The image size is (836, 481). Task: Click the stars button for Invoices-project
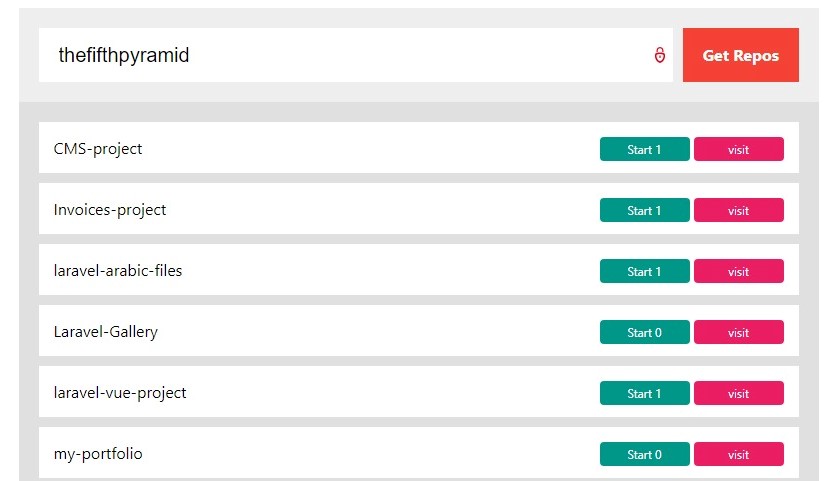tap(644, 210)
